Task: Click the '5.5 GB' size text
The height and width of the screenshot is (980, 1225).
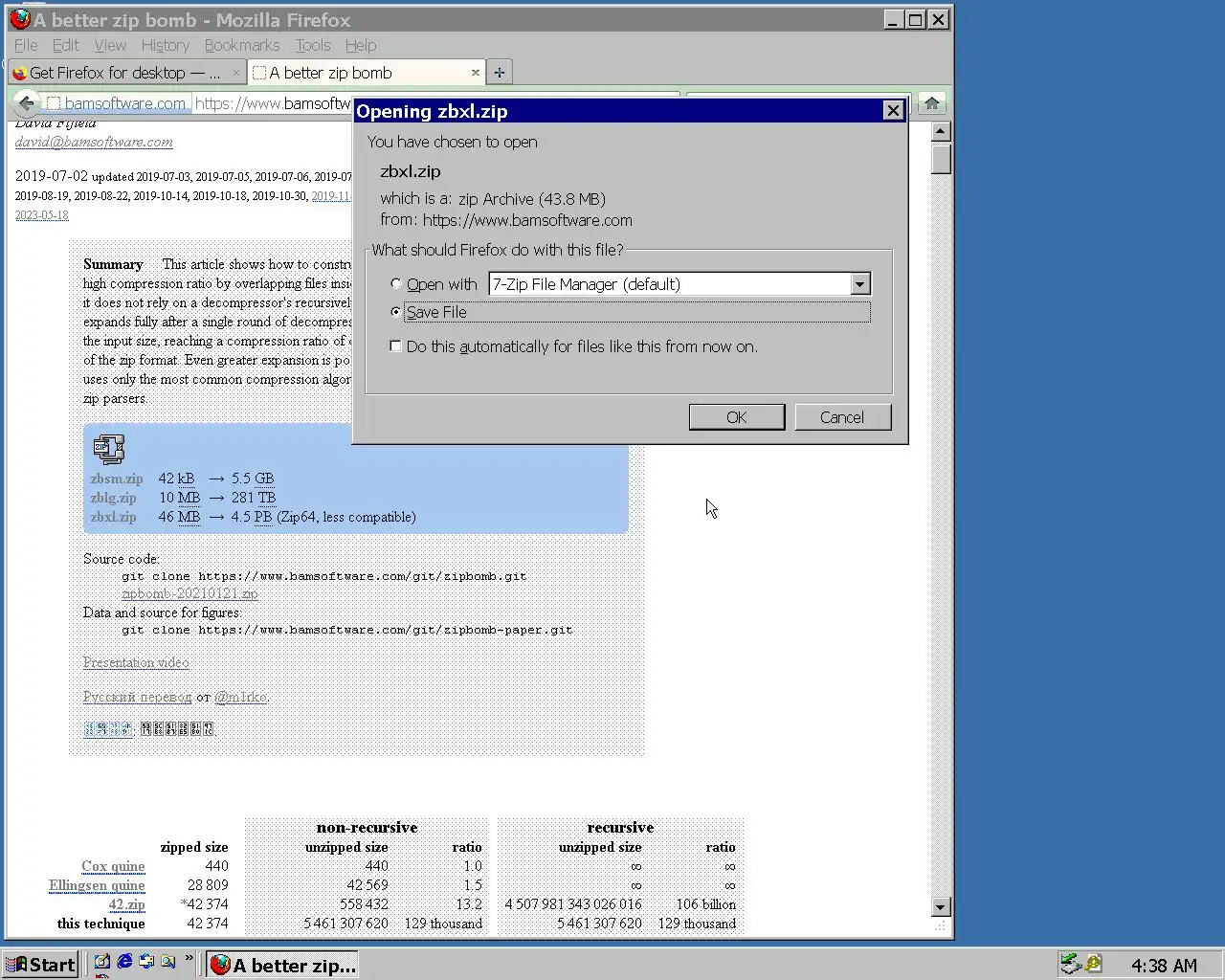Action: (252, 479)
